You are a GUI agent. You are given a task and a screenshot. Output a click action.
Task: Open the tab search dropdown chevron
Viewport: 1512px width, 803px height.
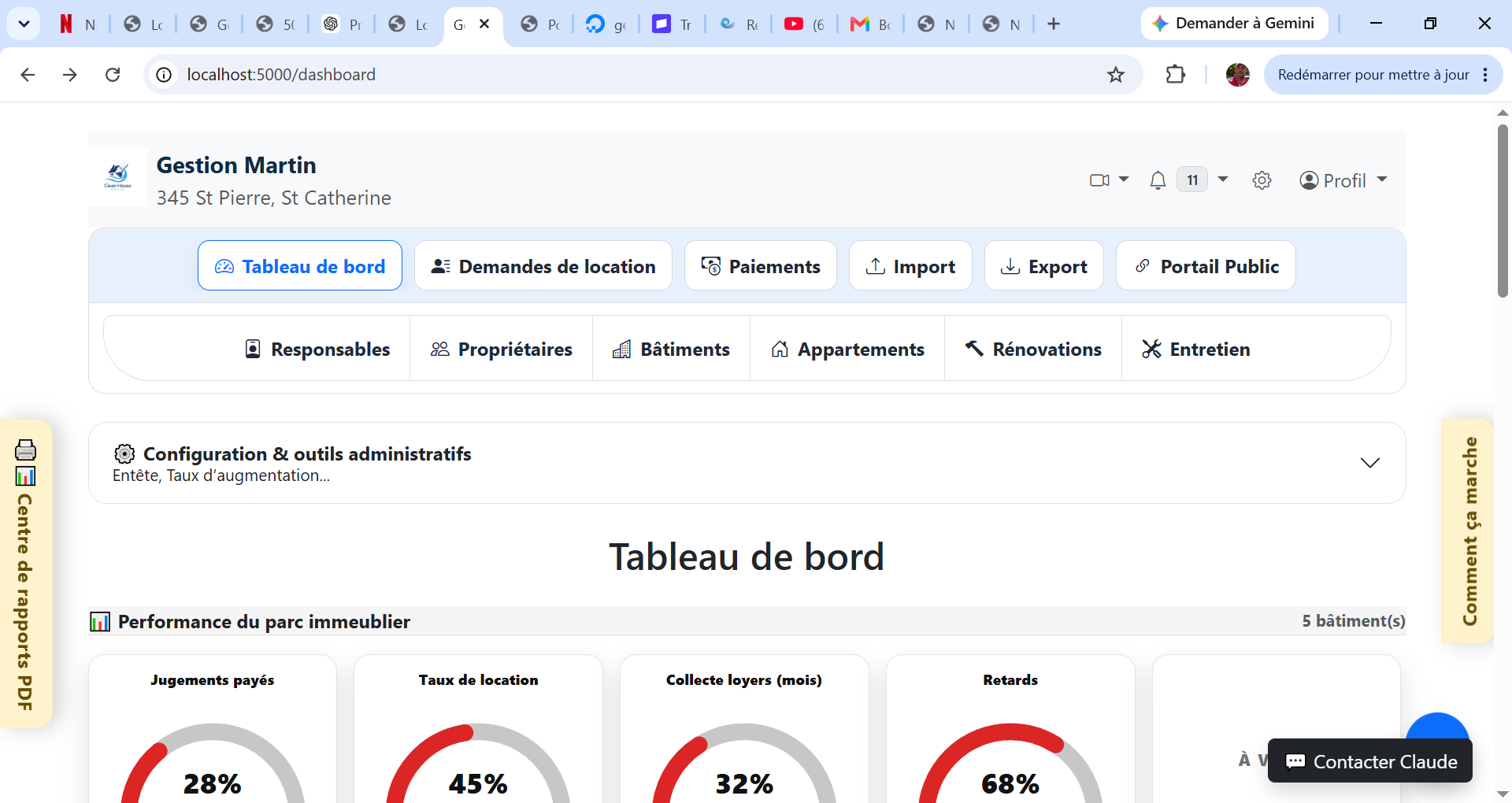point(24,24)
